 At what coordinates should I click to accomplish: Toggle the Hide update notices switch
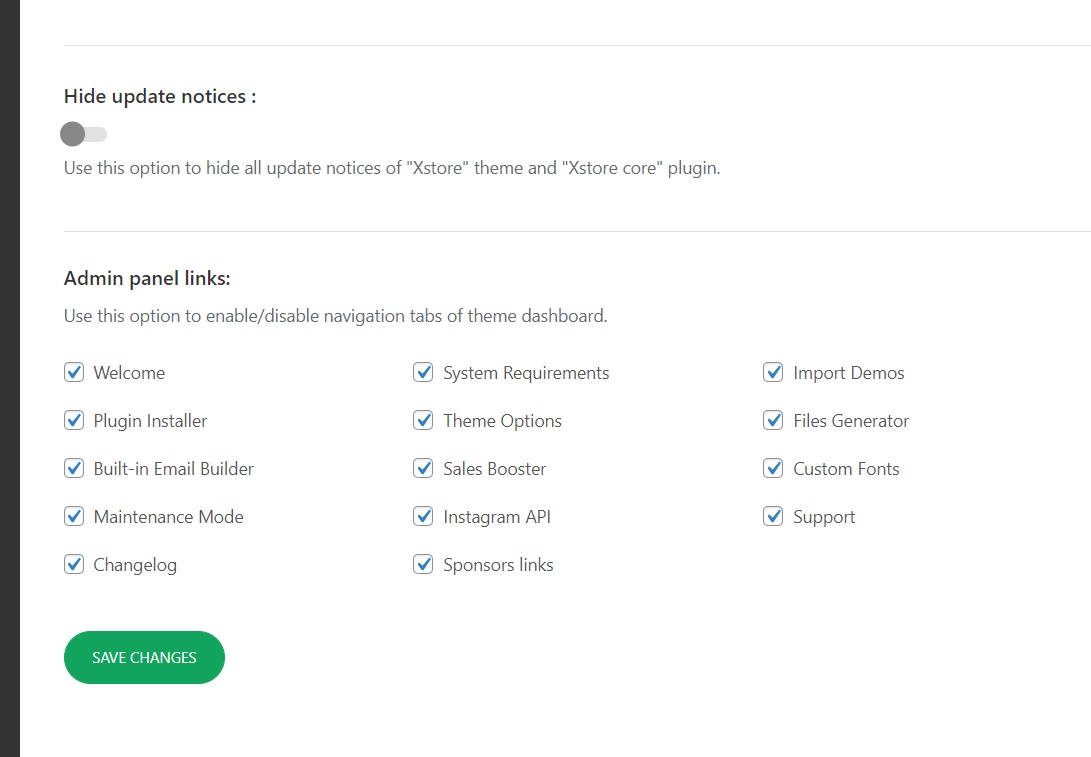(83, 134)
